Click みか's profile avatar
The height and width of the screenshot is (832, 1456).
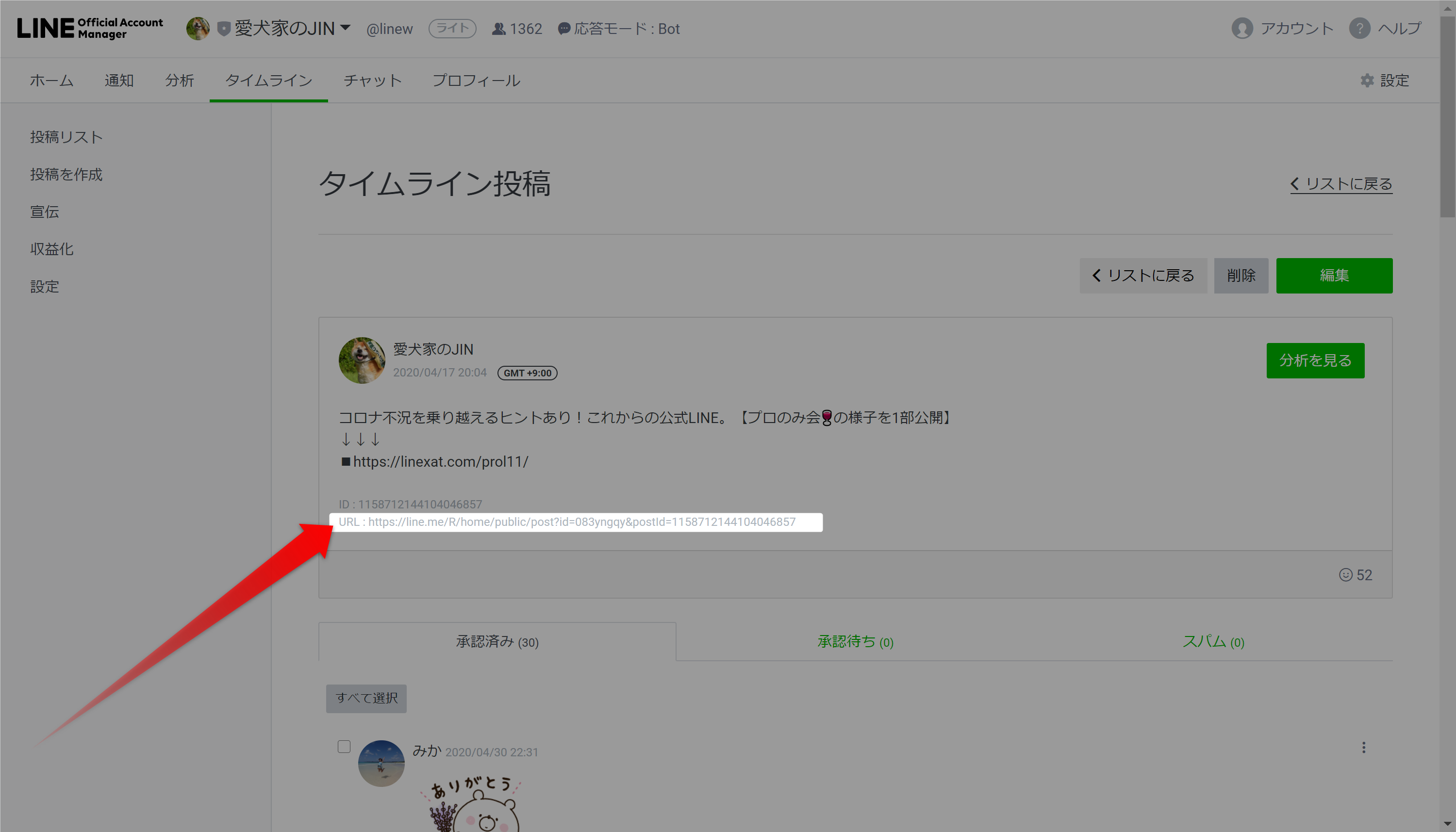381,764
